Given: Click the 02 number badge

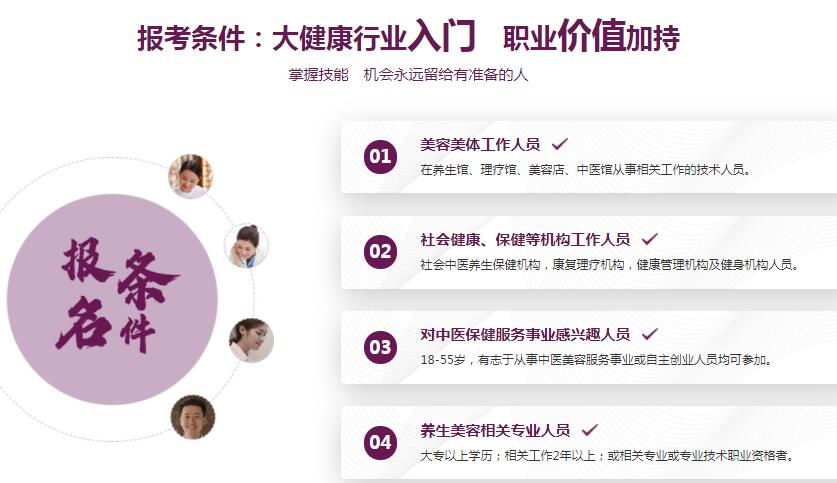Looking at the screenshot, I should point(380,251).
